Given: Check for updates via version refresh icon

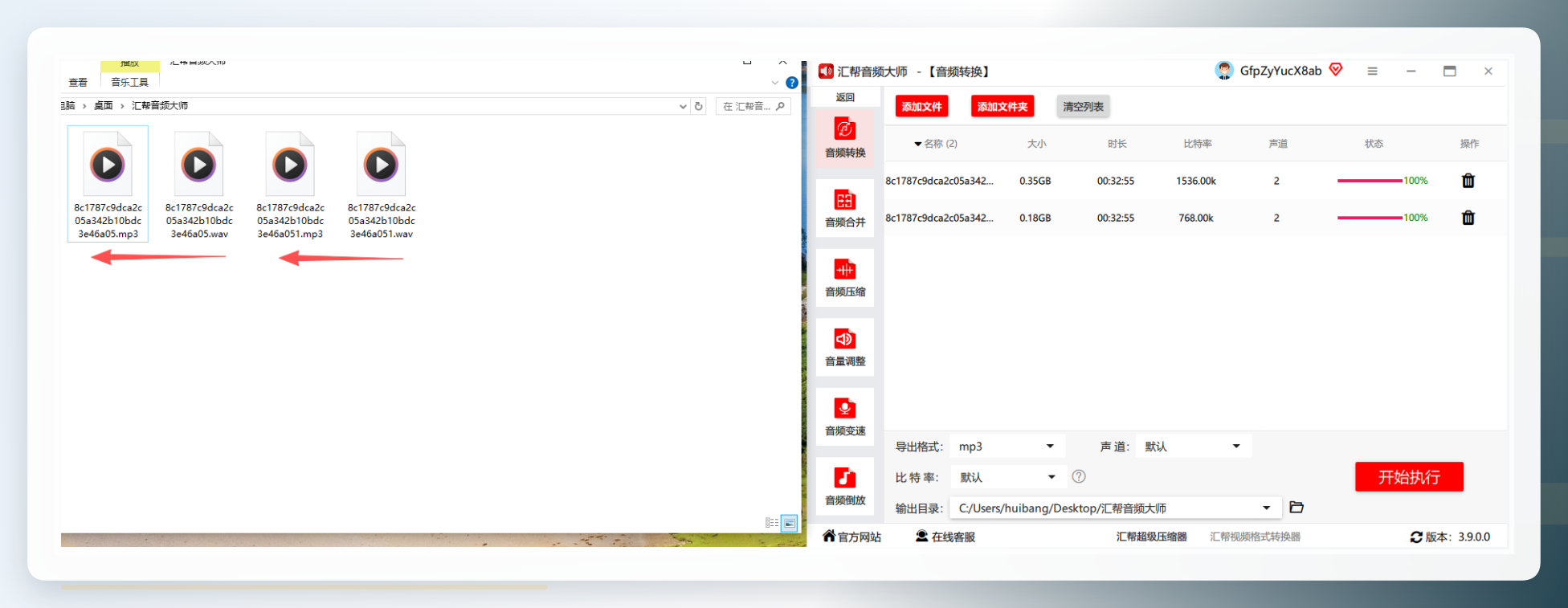Looking at the screenshot, I should click(1416, 537).
